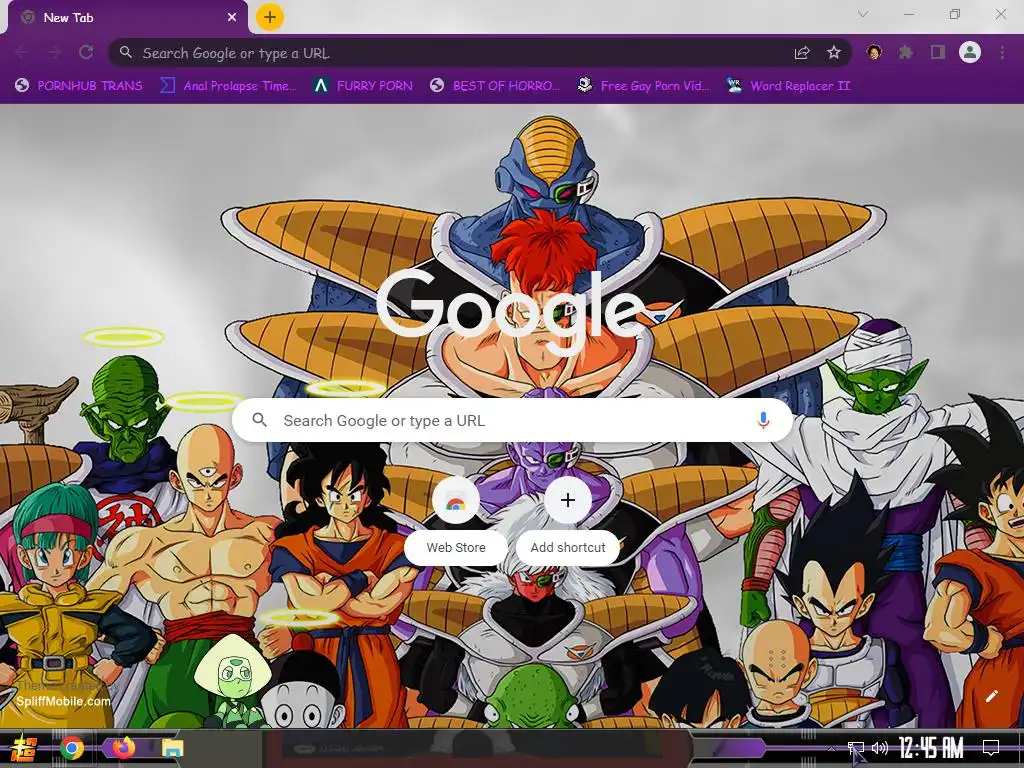Customize this page with the pencil icon

pos(991,696)
